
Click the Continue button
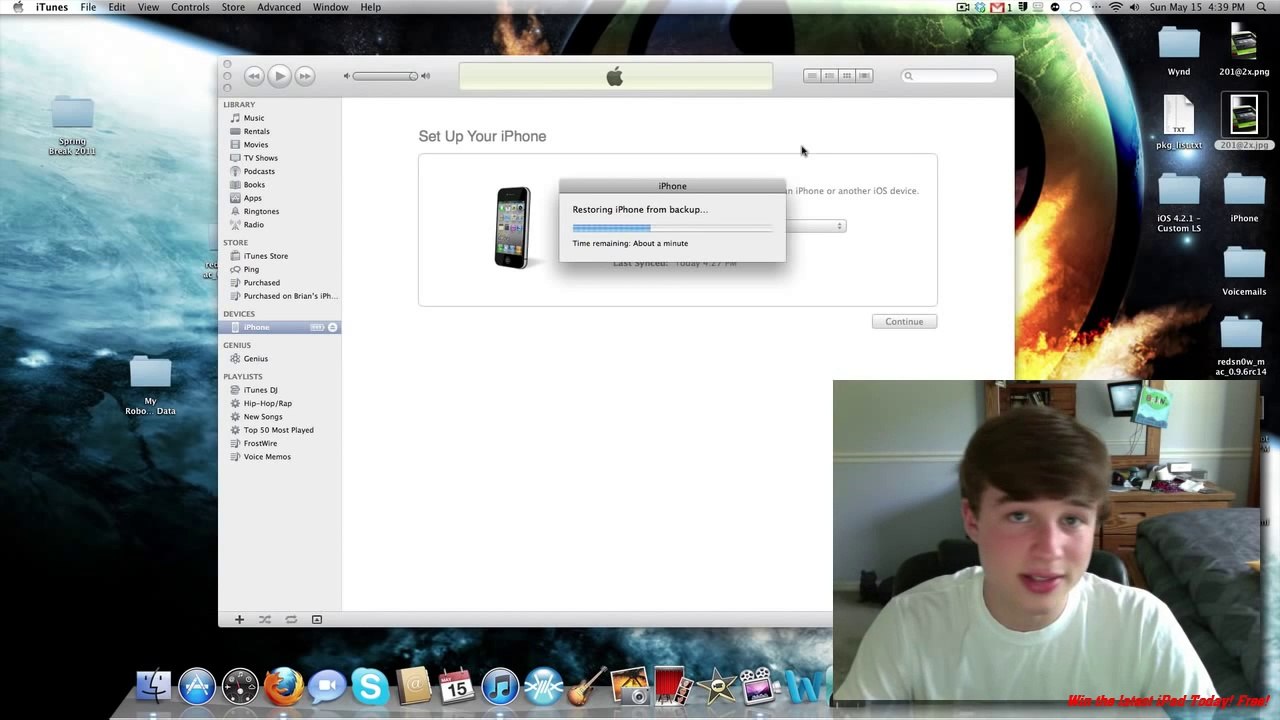pyautogui.click(x=904, y=321)
